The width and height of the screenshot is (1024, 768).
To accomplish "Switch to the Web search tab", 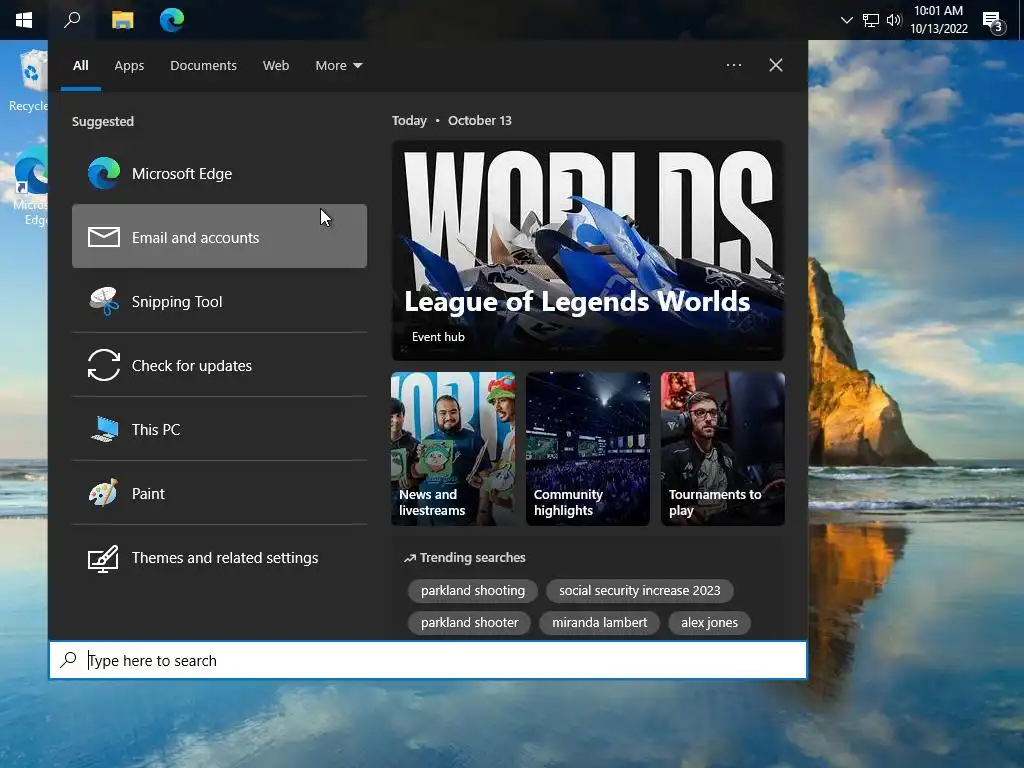I will (276, 65).
